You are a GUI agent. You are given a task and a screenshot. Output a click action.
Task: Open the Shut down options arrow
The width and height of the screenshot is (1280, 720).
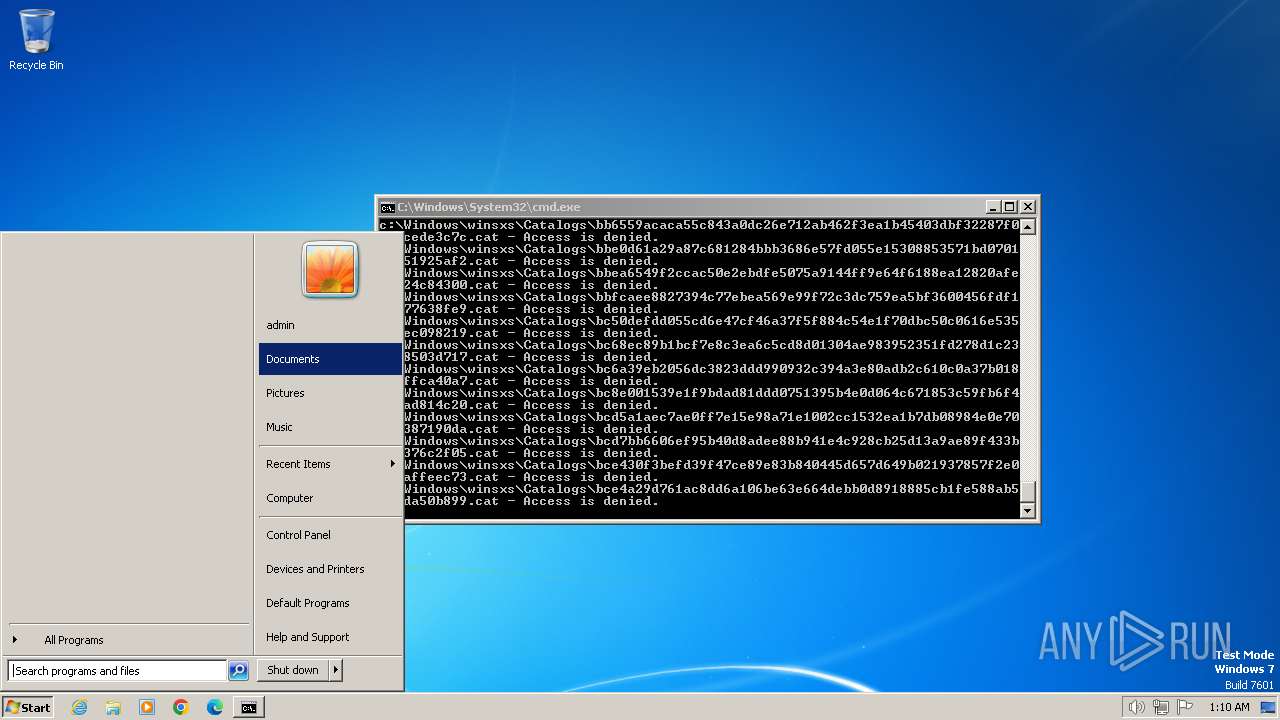point(336,670)
